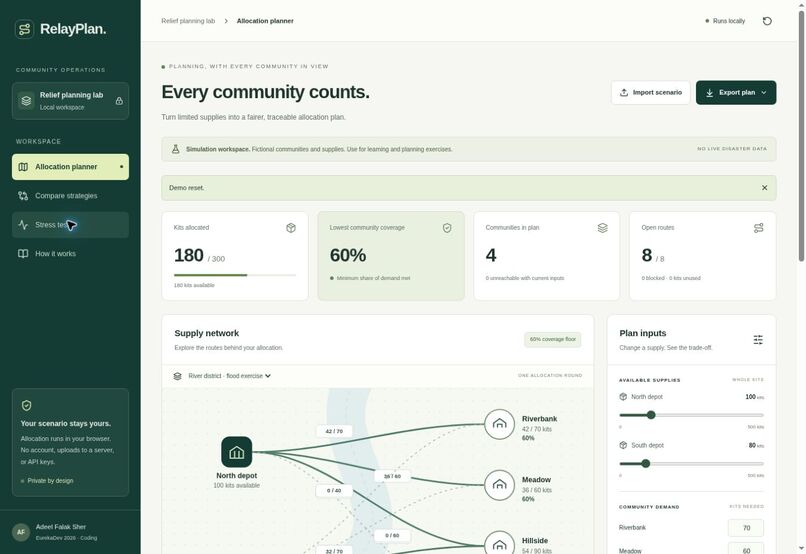Click the 60% coverage floor badge

pyautogui.click(x=553, y=340)
